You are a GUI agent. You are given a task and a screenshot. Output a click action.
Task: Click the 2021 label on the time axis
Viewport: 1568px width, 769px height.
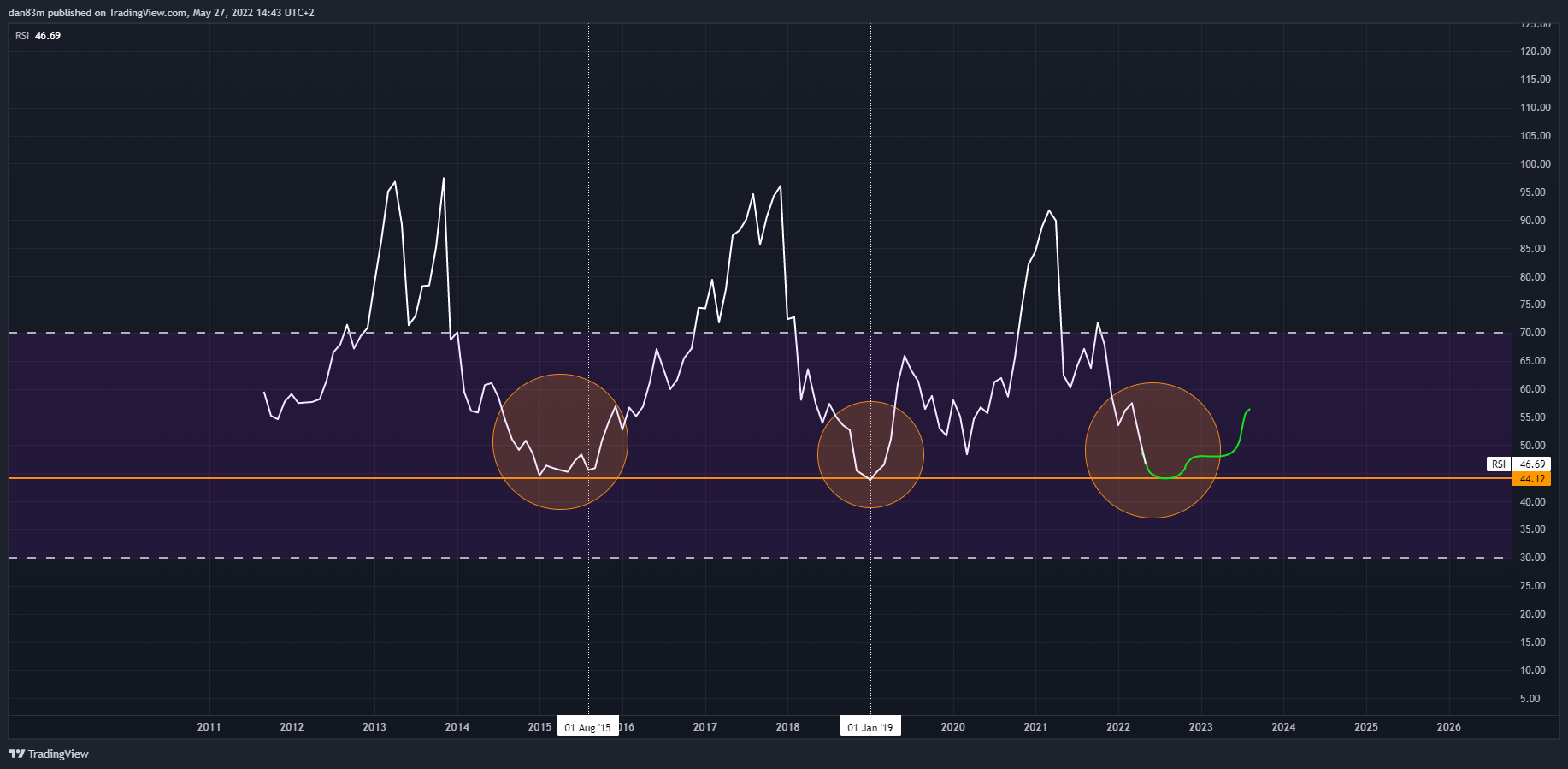(1035, 727)
